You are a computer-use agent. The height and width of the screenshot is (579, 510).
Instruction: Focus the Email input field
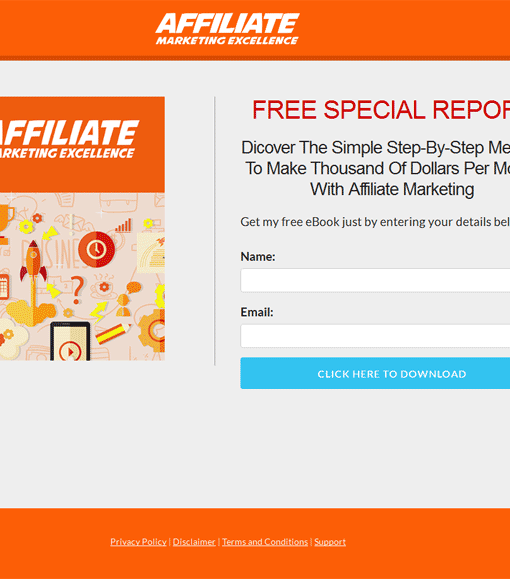point(375,336)
